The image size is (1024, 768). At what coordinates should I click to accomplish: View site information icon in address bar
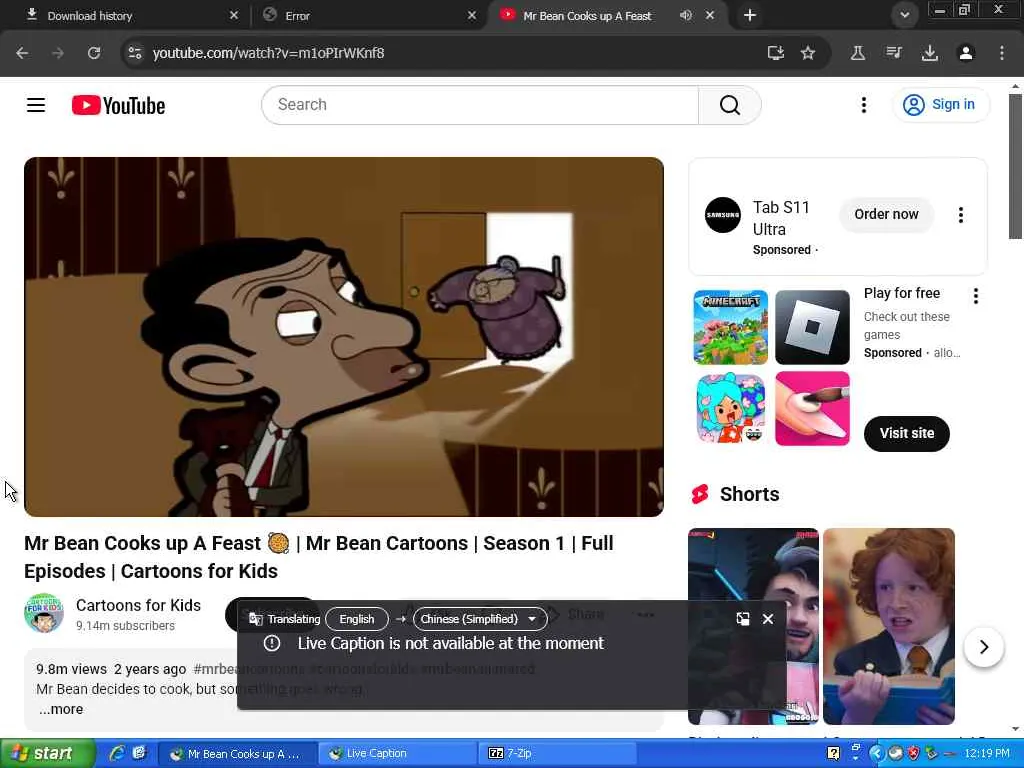pyautogui.click(x=135, y=53)
